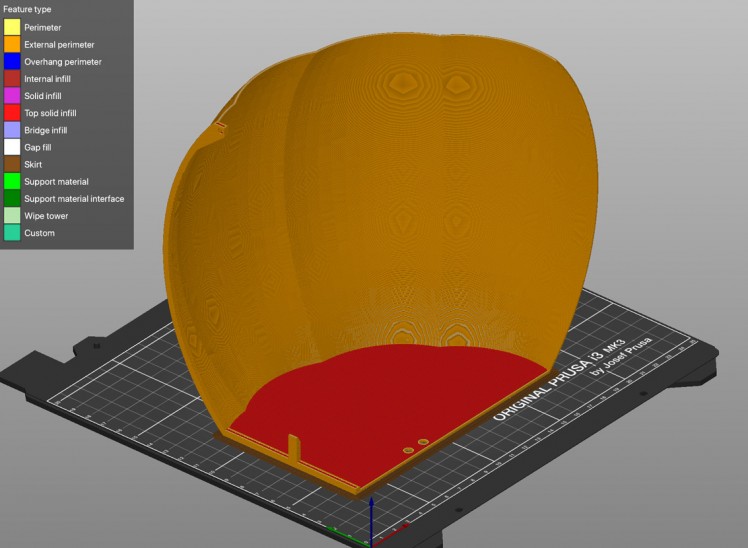This screenshot has height=548, width=748.
Task: Click the Perimeter yellow color swatch
Action: pyautogui.click(x=12, y=27)
